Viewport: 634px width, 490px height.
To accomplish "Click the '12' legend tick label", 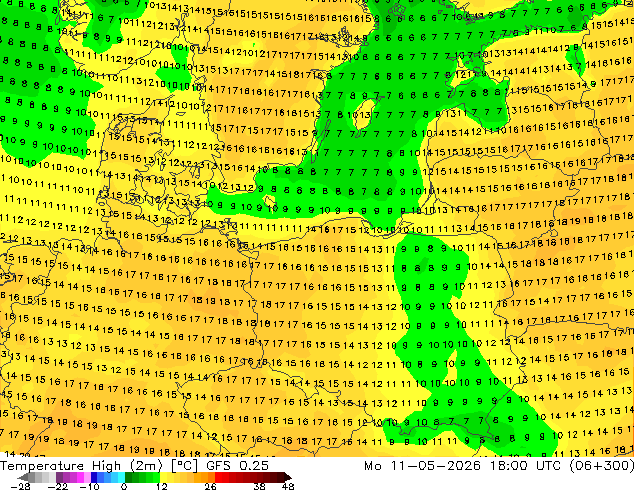I will click(162, 486).
